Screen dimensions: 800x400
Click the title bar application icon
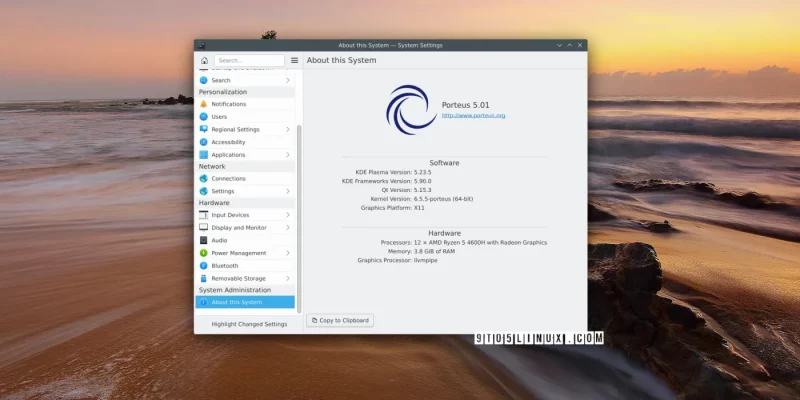(202, 45)
